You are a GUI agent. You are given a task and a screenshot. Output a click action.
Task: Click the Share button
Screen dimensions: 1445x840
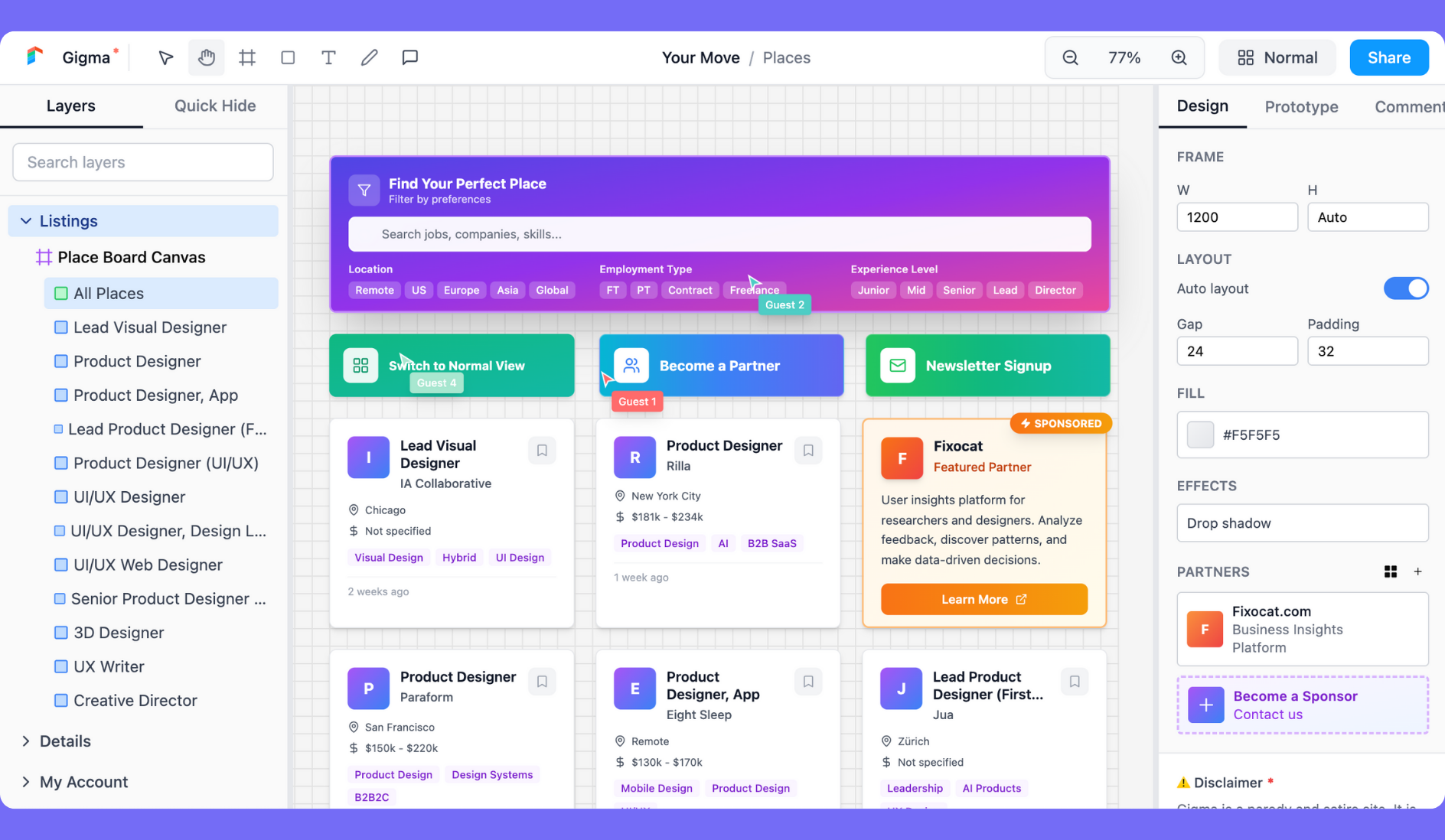[x=1388, y=57]
